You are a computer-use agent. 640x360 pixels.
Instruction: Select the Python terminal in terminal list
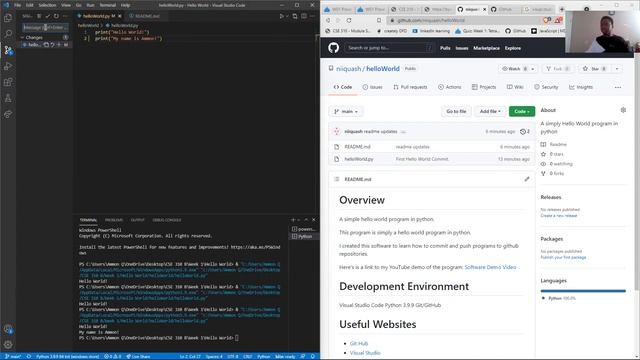(x=304, y=236)
